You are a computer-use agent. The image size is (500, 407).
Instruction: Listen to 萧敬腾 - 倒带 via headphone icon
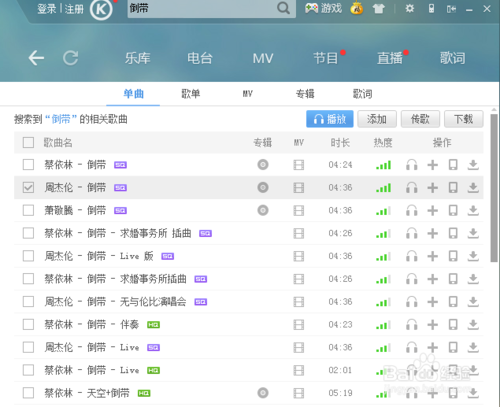pos(412,211)
